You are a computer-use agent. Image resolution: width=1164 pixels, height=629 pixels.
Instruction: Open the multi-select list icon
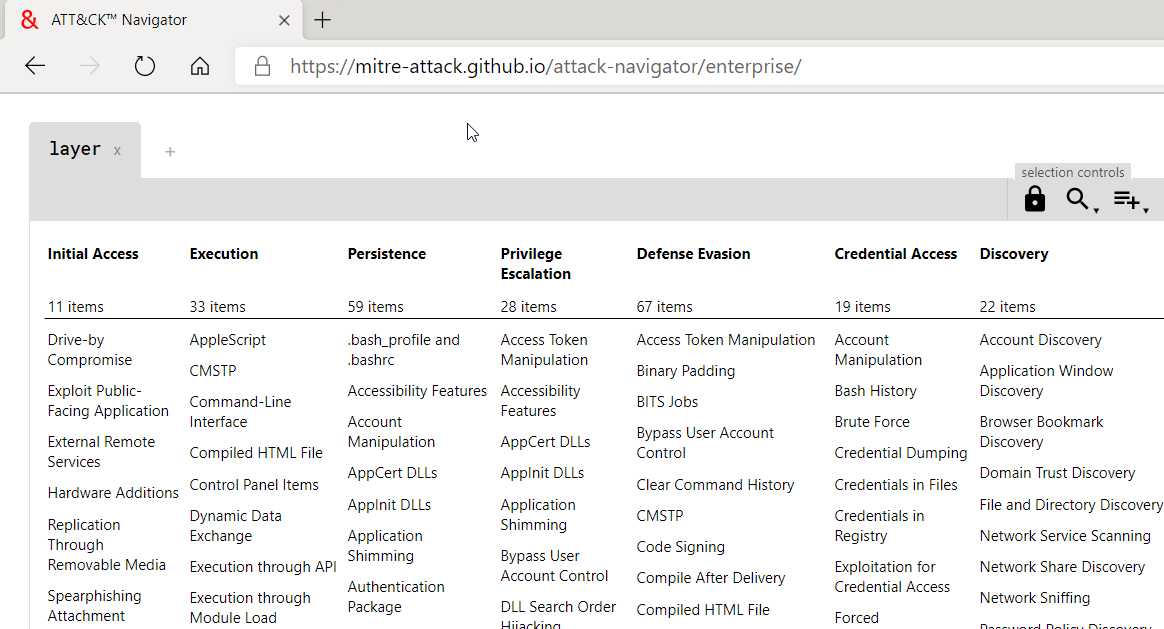click(x=1126, y=197)
